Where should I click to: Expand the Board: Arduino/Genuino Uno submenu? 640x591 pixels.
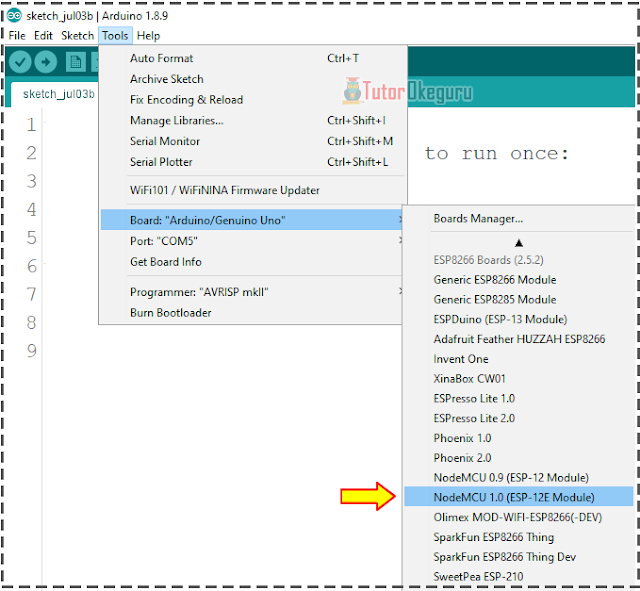252,220
